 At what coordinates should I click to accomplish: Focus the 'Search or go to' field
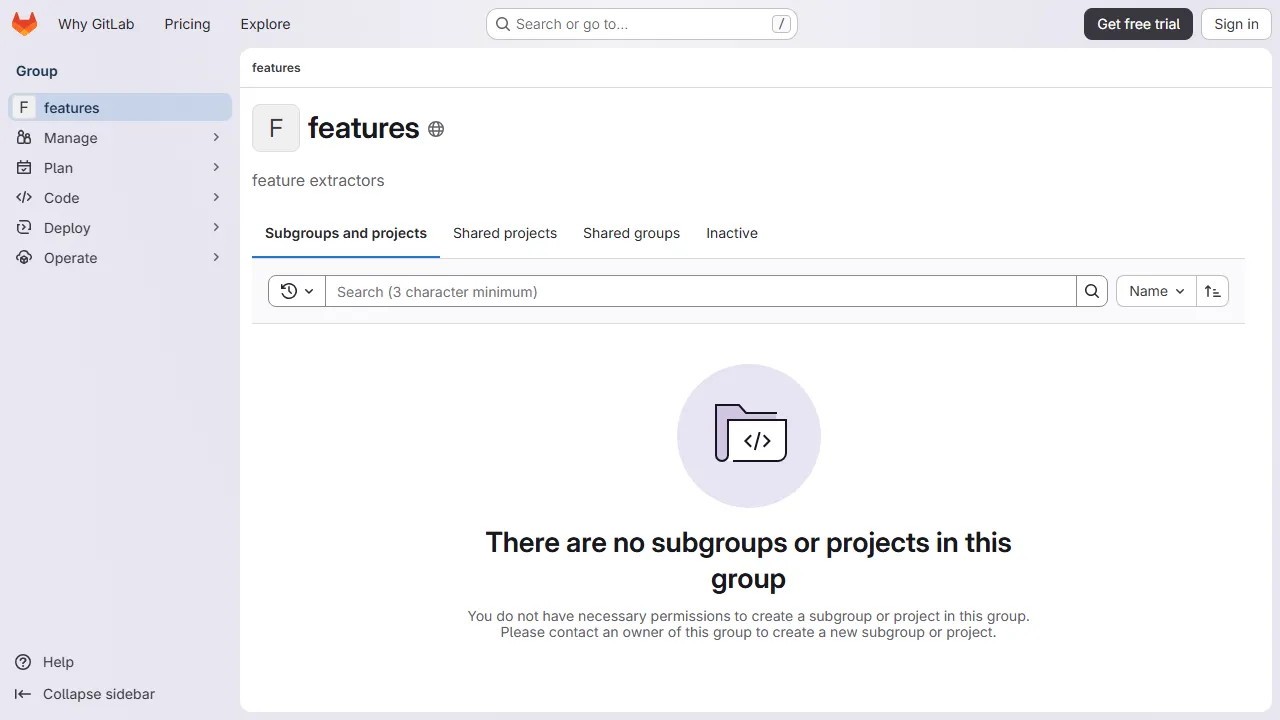(x=641, y=24)
